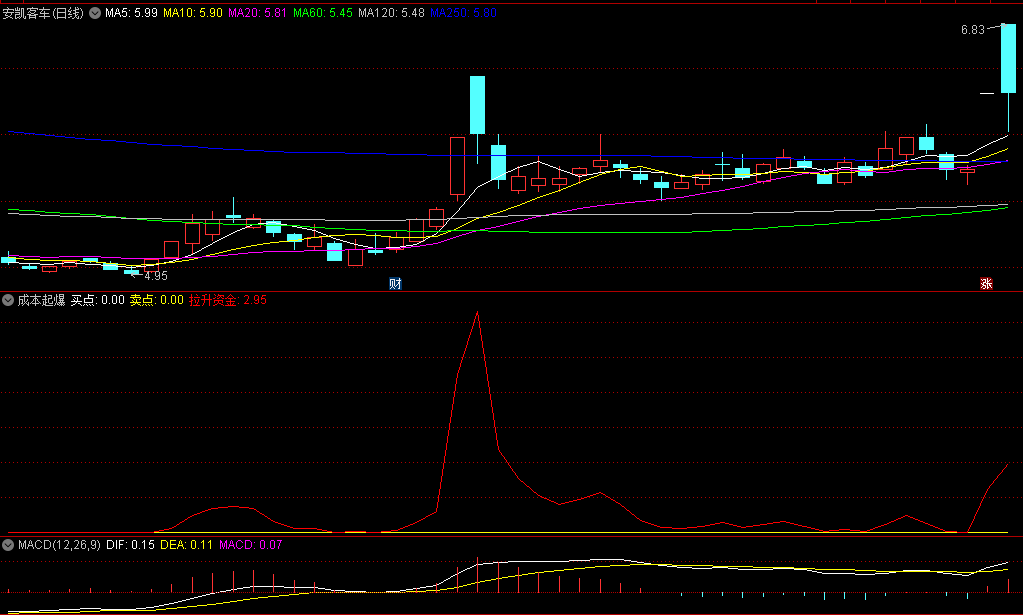The width and height of the screenshot is (1023, 615).
Task: Open the MACD(12,26,9) panel dropdown arrow
Action: tap(8, 545)
